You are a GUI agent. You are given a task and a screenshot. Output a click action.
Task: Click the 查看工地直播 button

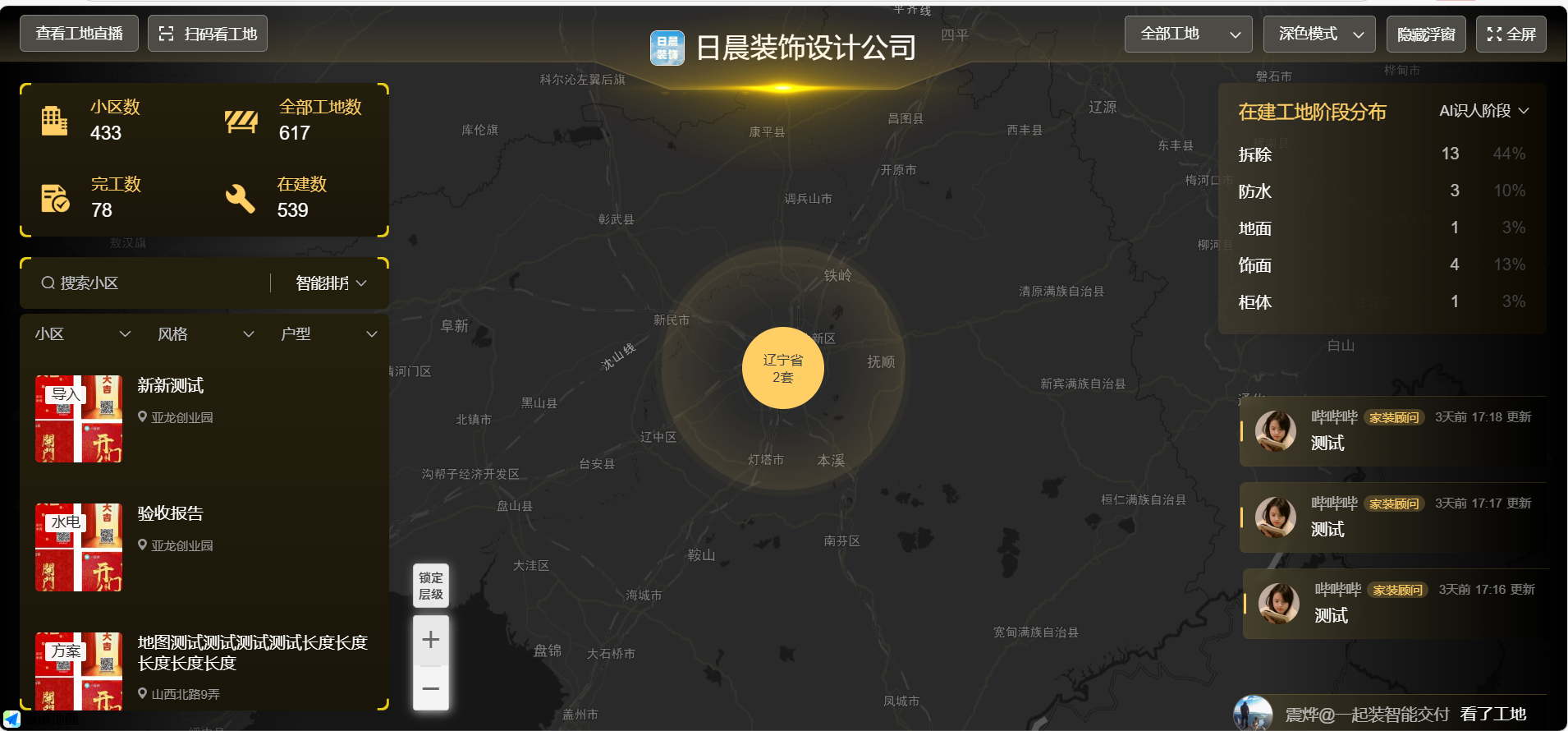[x=79, y=34]
